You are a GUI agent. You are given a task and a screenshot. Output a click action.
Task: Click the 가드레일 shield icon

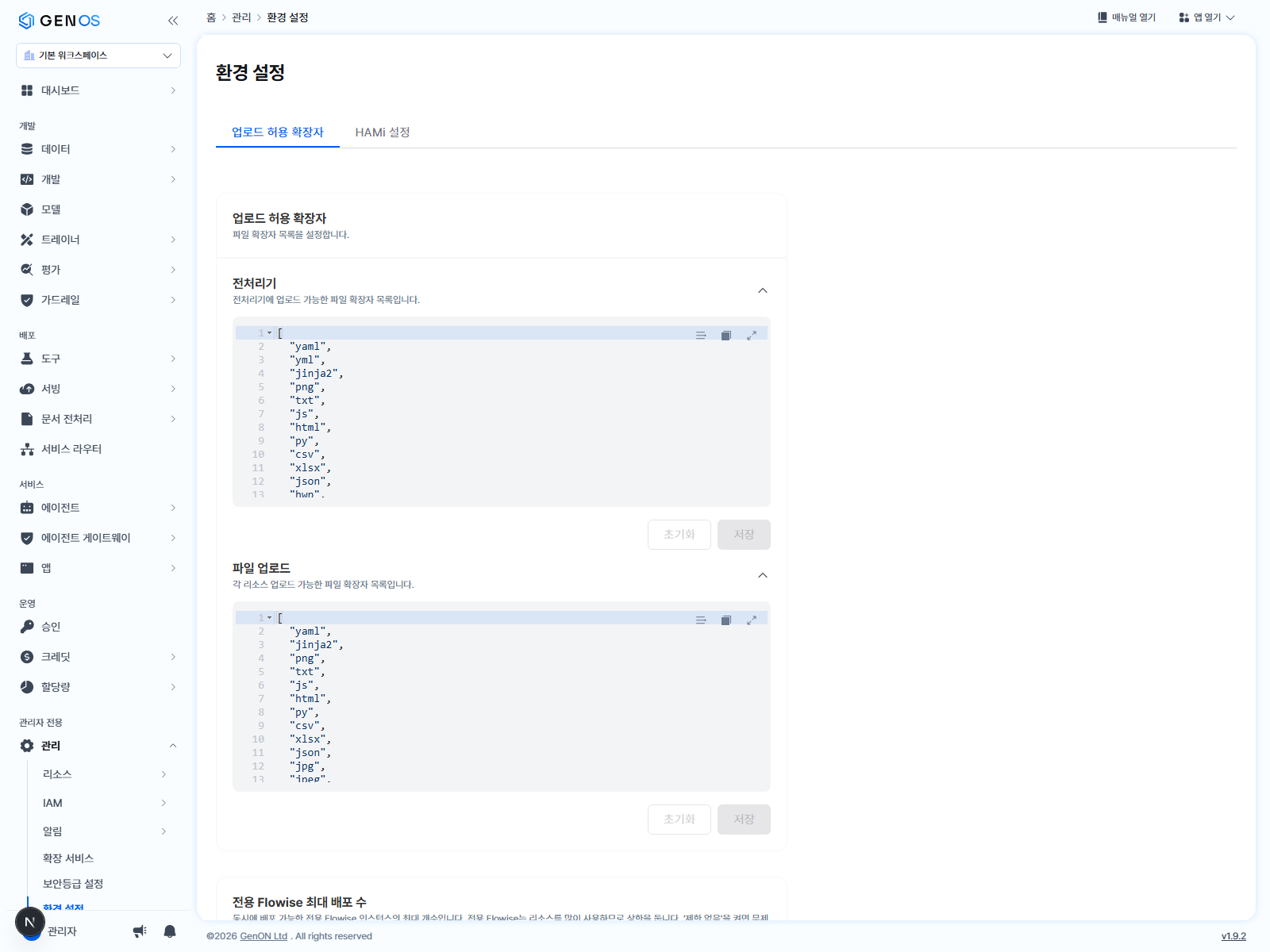(x=27, y=300)
